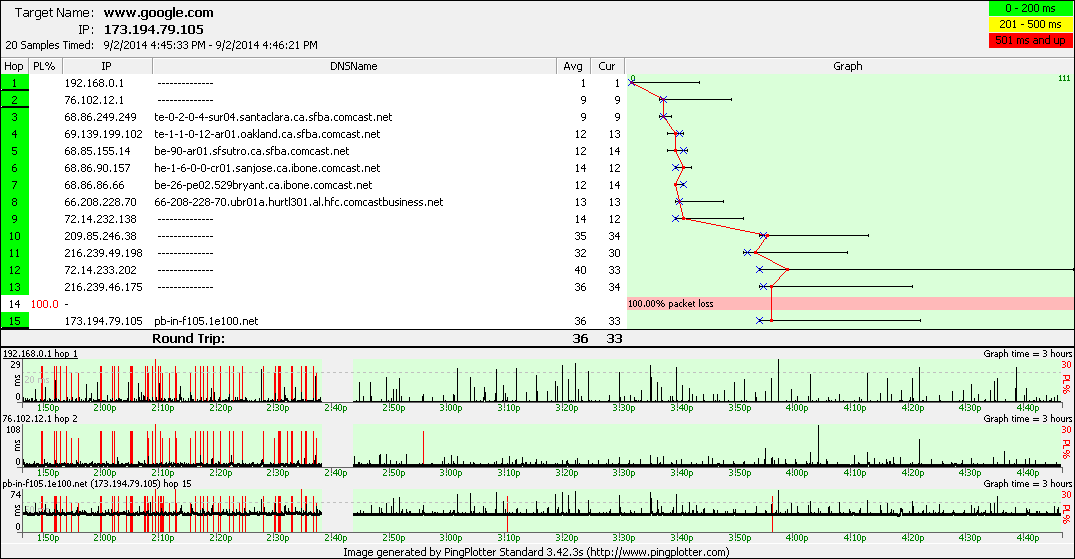The width and height of the screenshot is (1075, 559).
Task: Click the blue X marker on hop 12 row
Action: (760, 270)
